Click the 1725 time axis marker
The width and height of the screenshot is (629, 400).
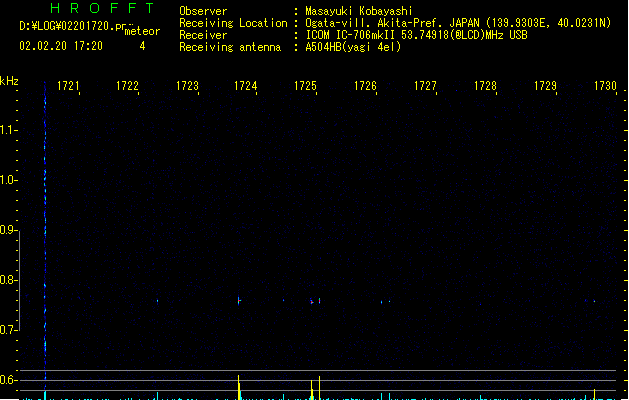(x=305, y=86)
